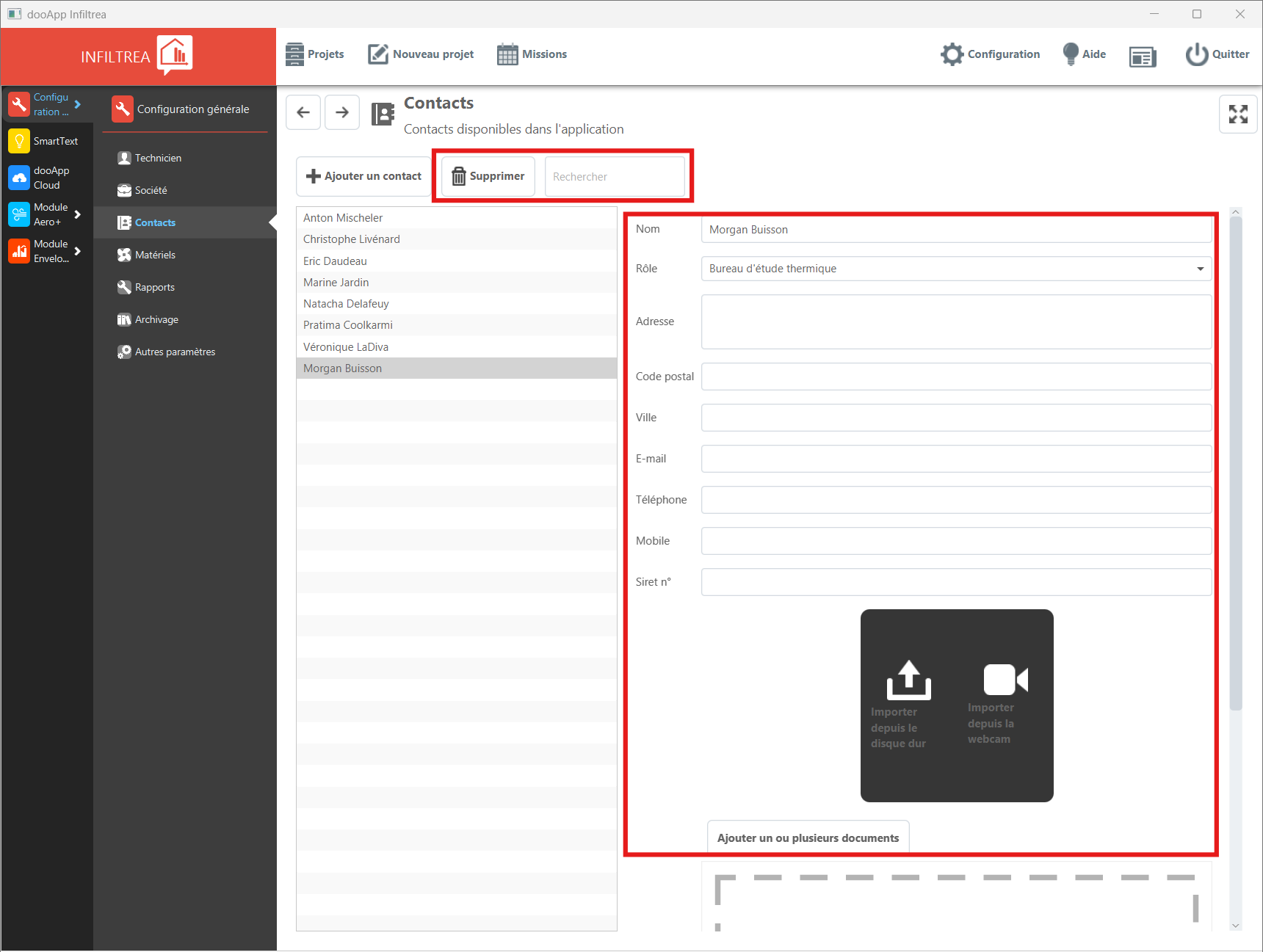This screenshot has height=952, width=1263.
Task: Click the Adresse text area
Action: [956, 321]
